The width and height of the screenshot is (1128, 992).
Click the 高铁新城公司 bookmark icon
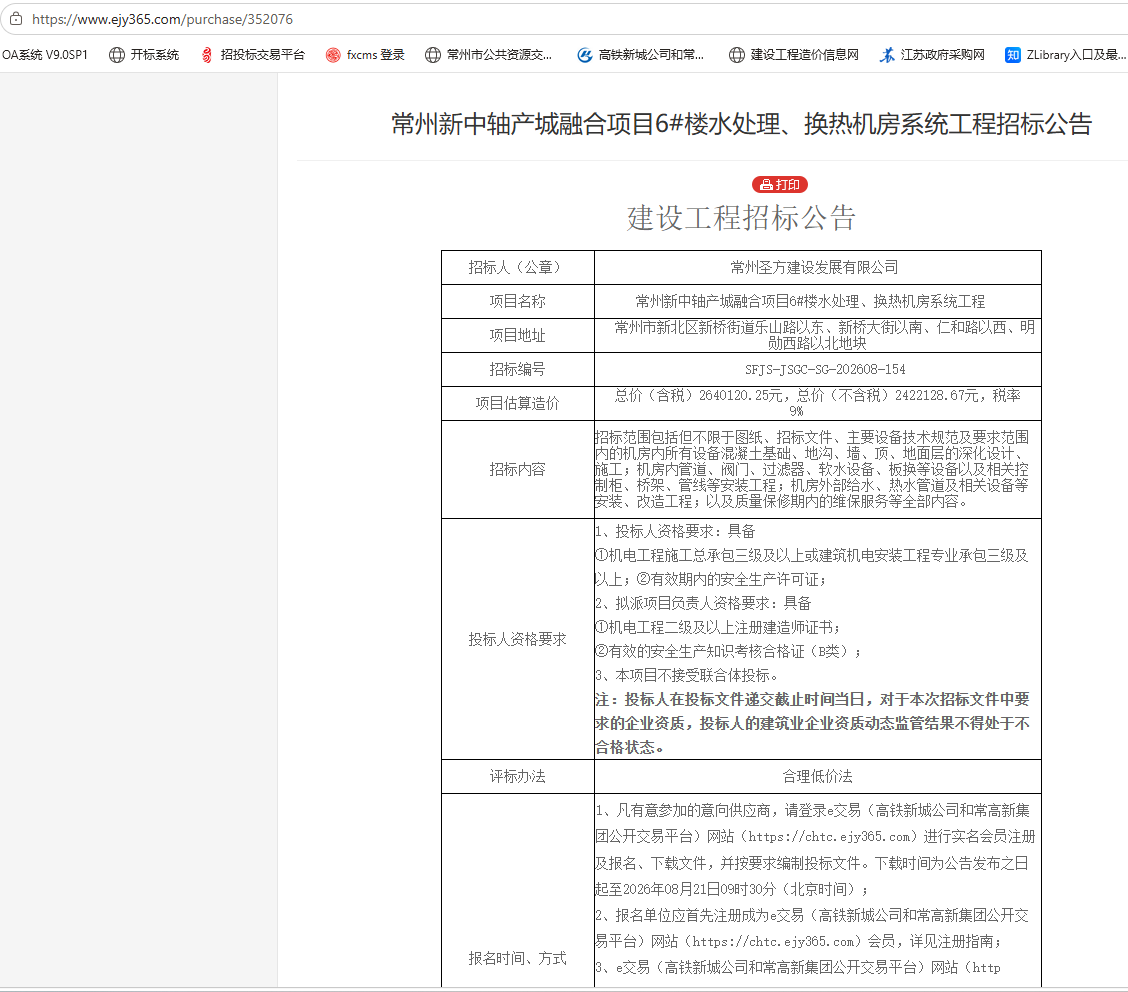(x=585, y=55)
